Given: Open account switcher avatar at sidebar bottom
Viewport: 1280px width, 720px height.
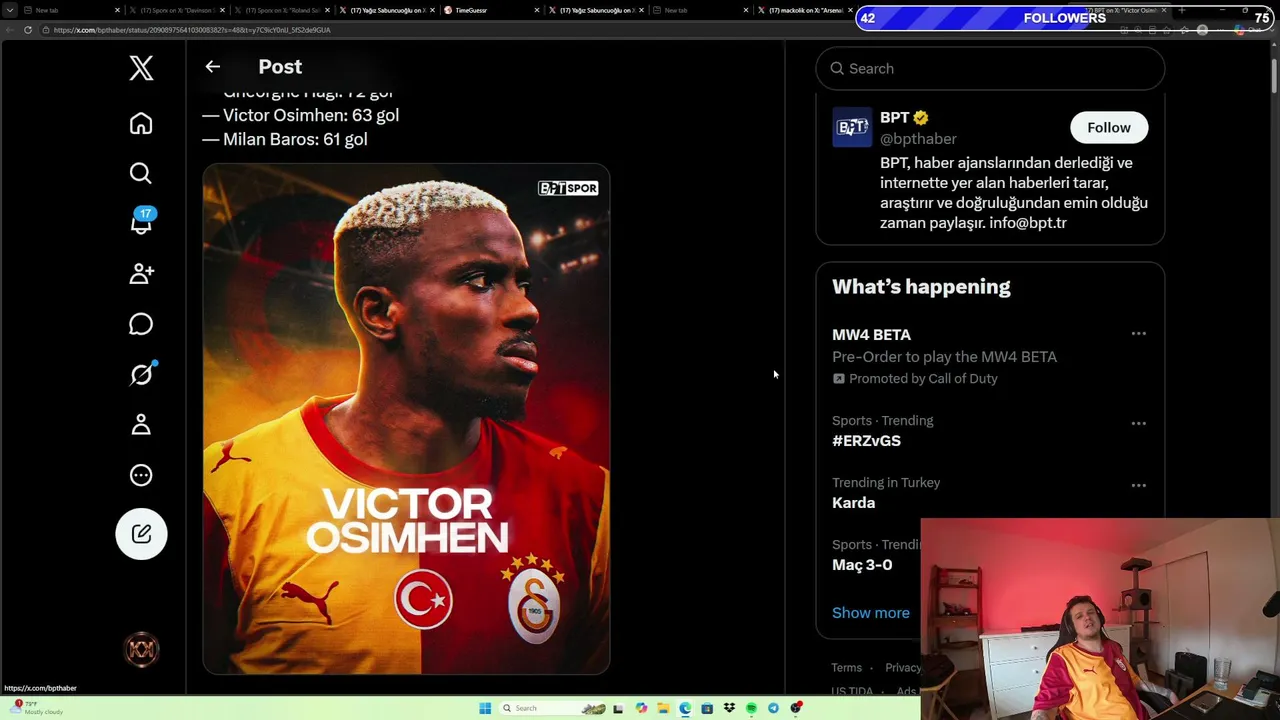Looking at the screenshot, I should click(141, 650).
